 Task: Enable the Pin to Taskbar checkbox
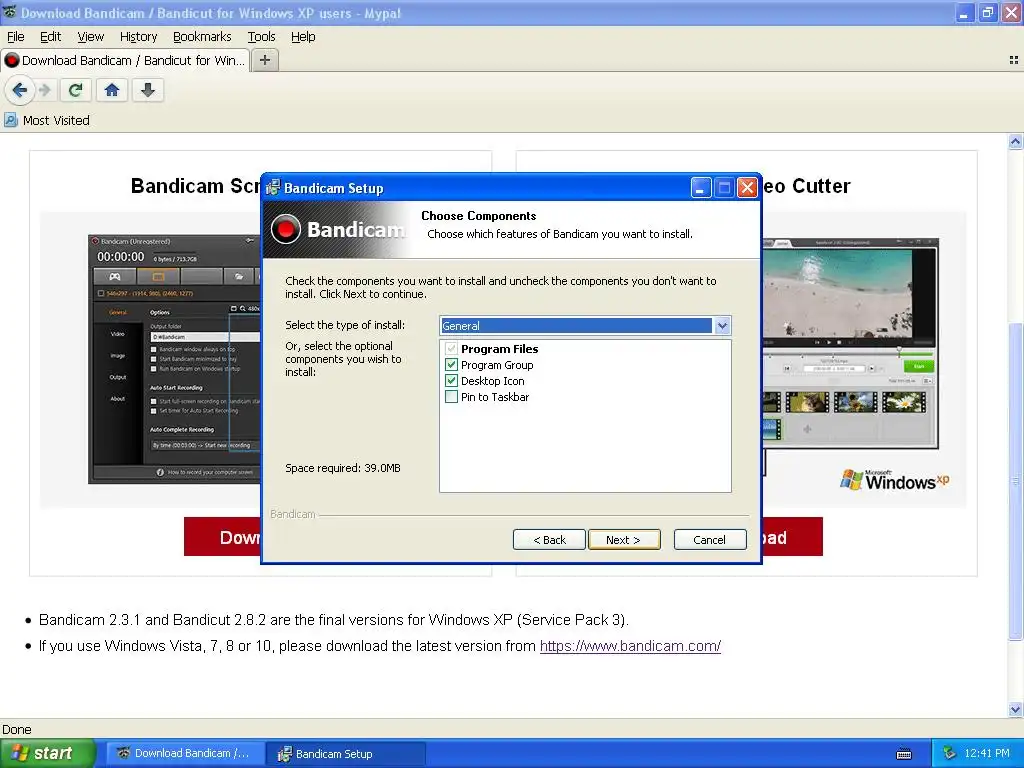point(451,396)
